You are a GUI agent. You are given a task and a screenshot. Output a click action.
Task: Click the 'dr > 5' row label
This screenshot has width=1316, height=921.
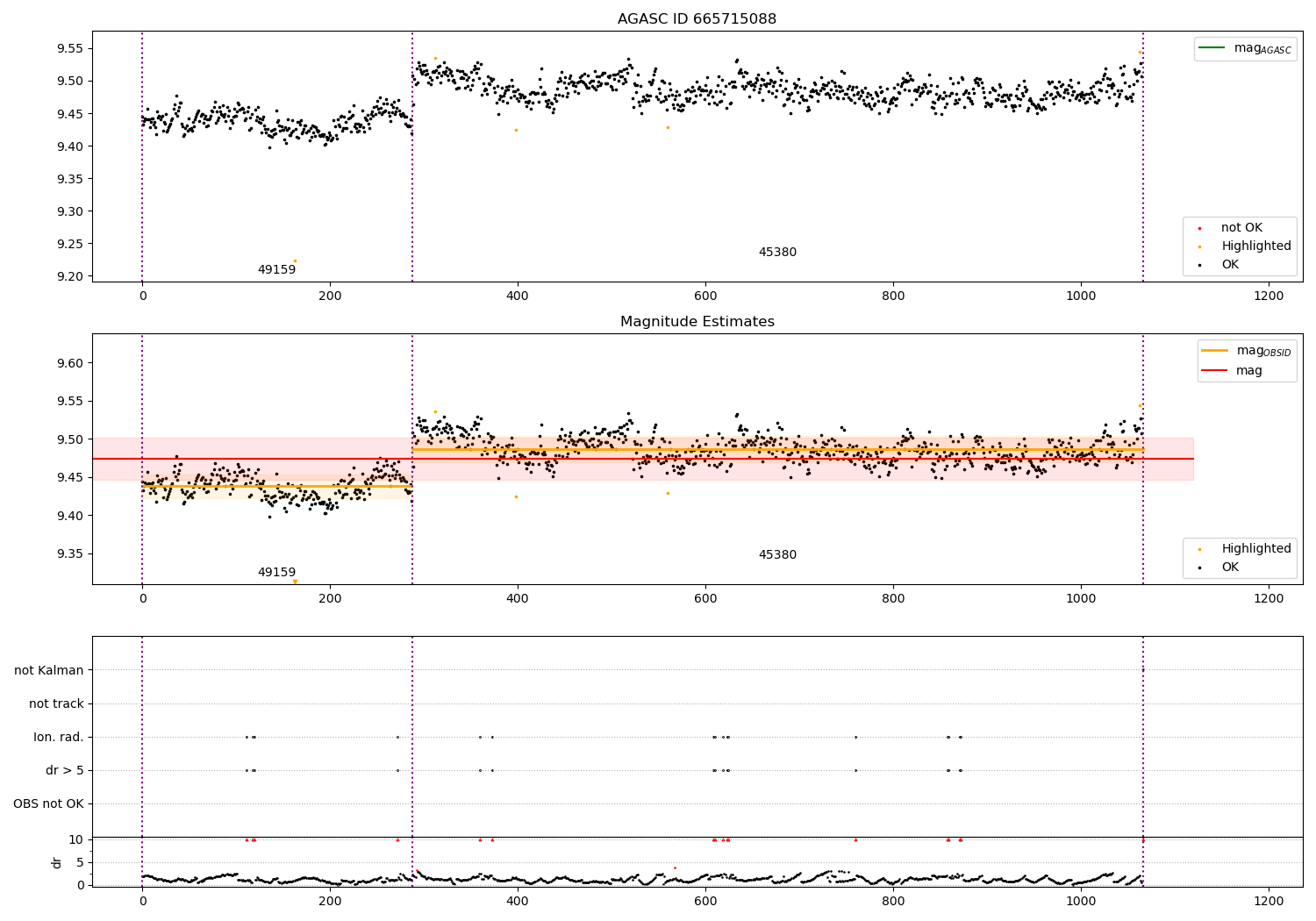point(65,770)
